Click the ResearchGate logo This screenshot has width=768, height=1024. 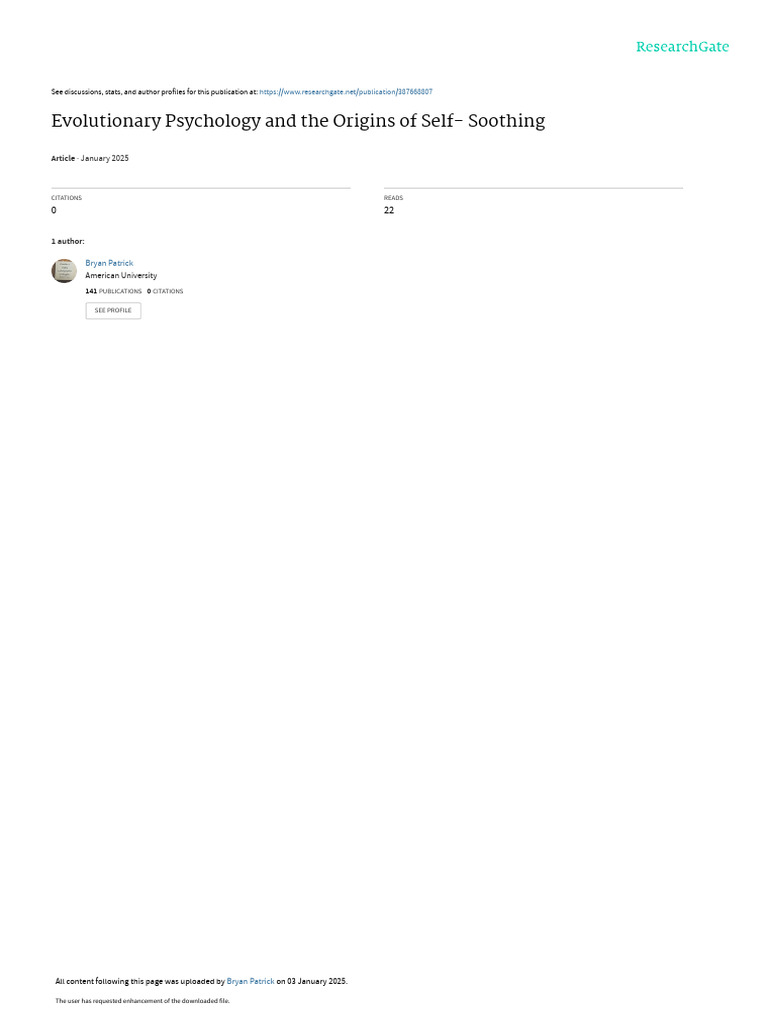(682, 47)
